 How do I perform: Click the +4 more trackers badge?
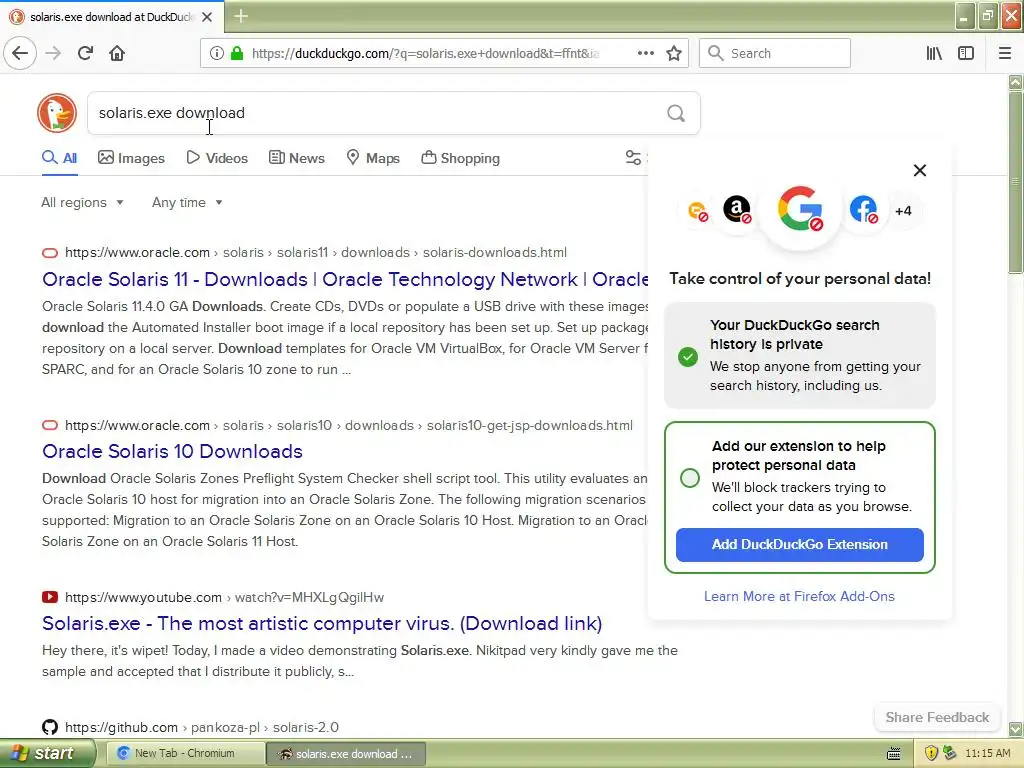(x=903, y=211)
